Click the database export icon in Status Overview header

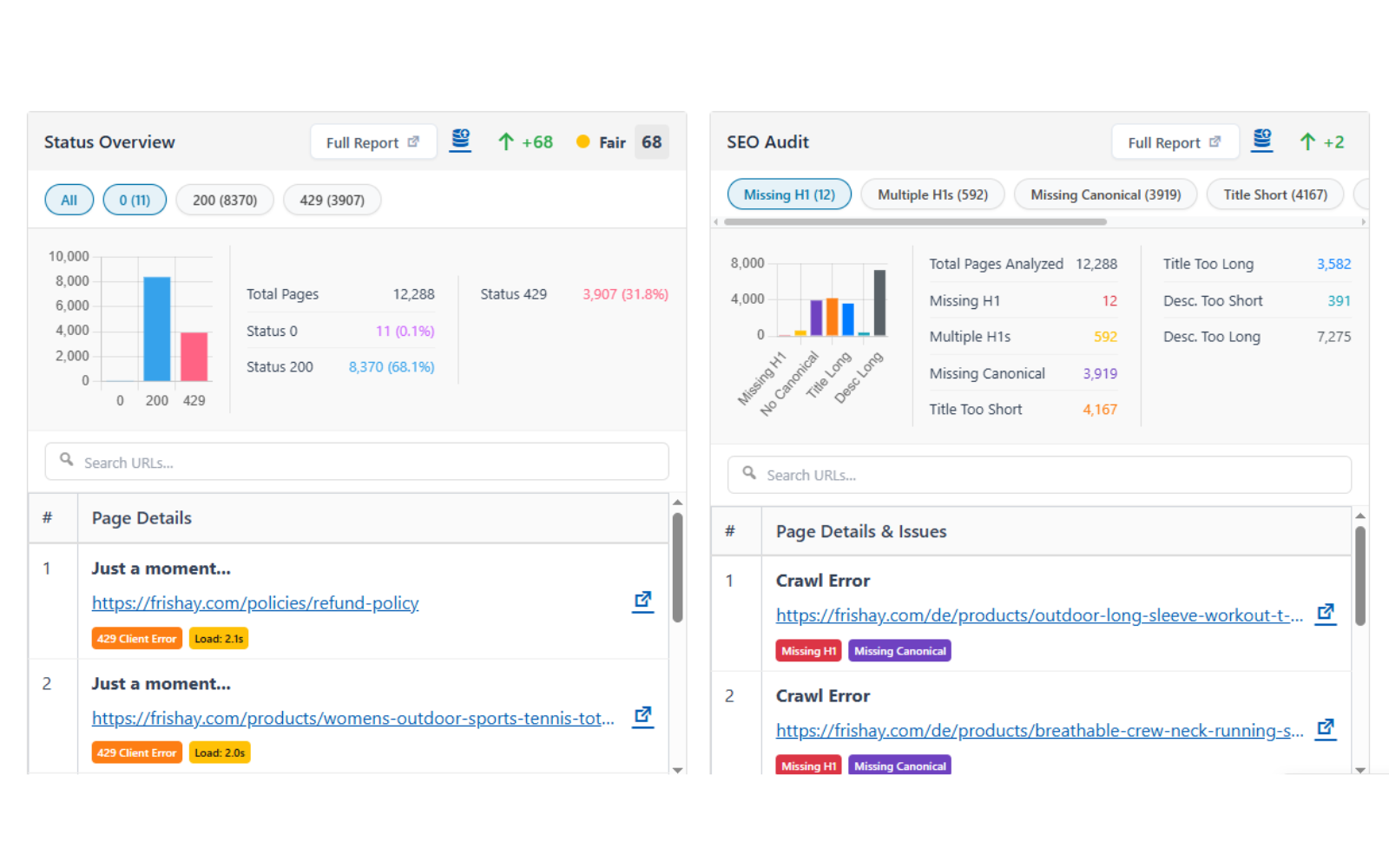pyautogui.click(x=460, y=141)
